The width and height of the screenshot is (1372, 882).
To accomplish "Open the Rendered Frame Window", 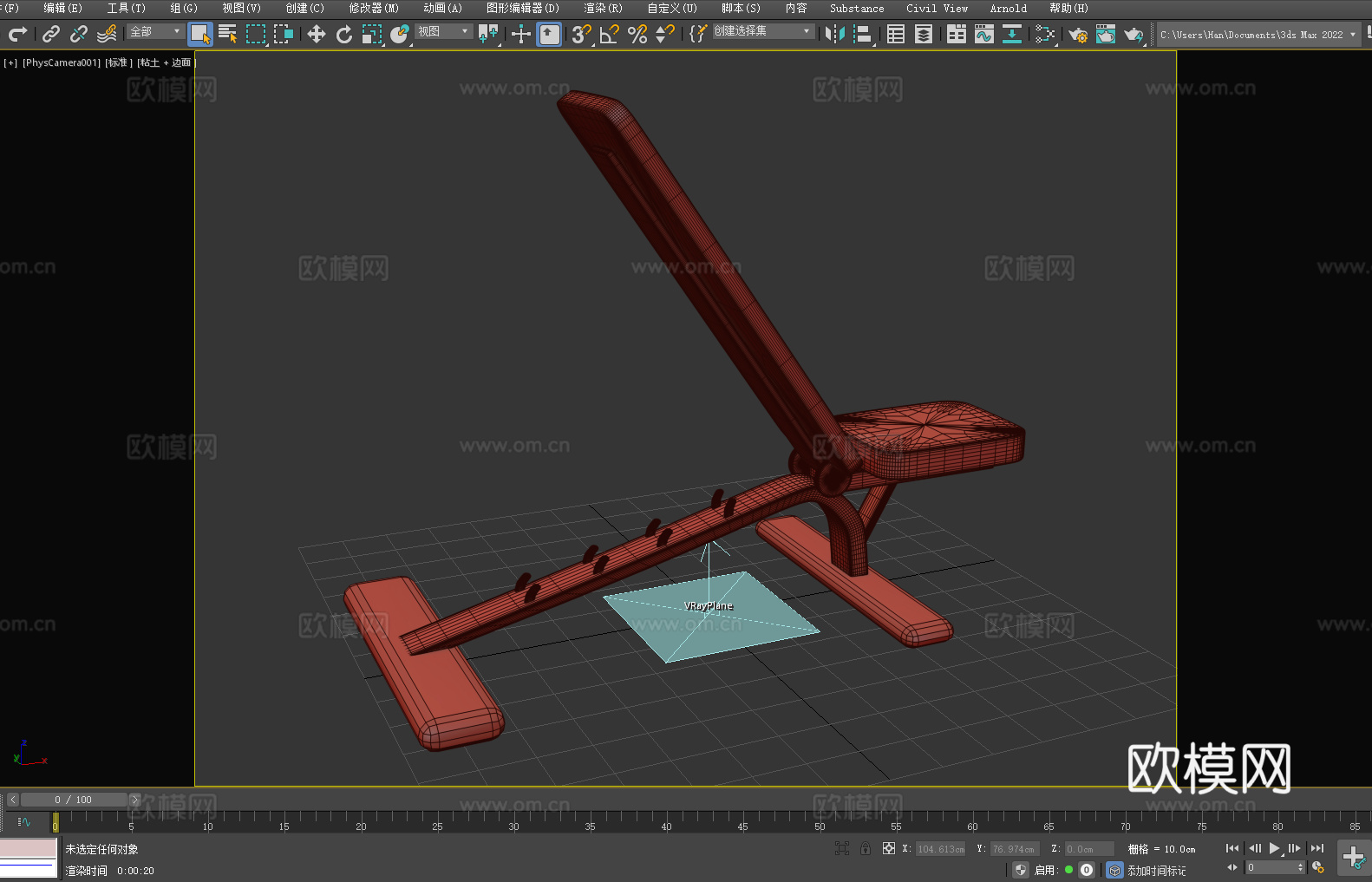I will [x=1106, y=34].
